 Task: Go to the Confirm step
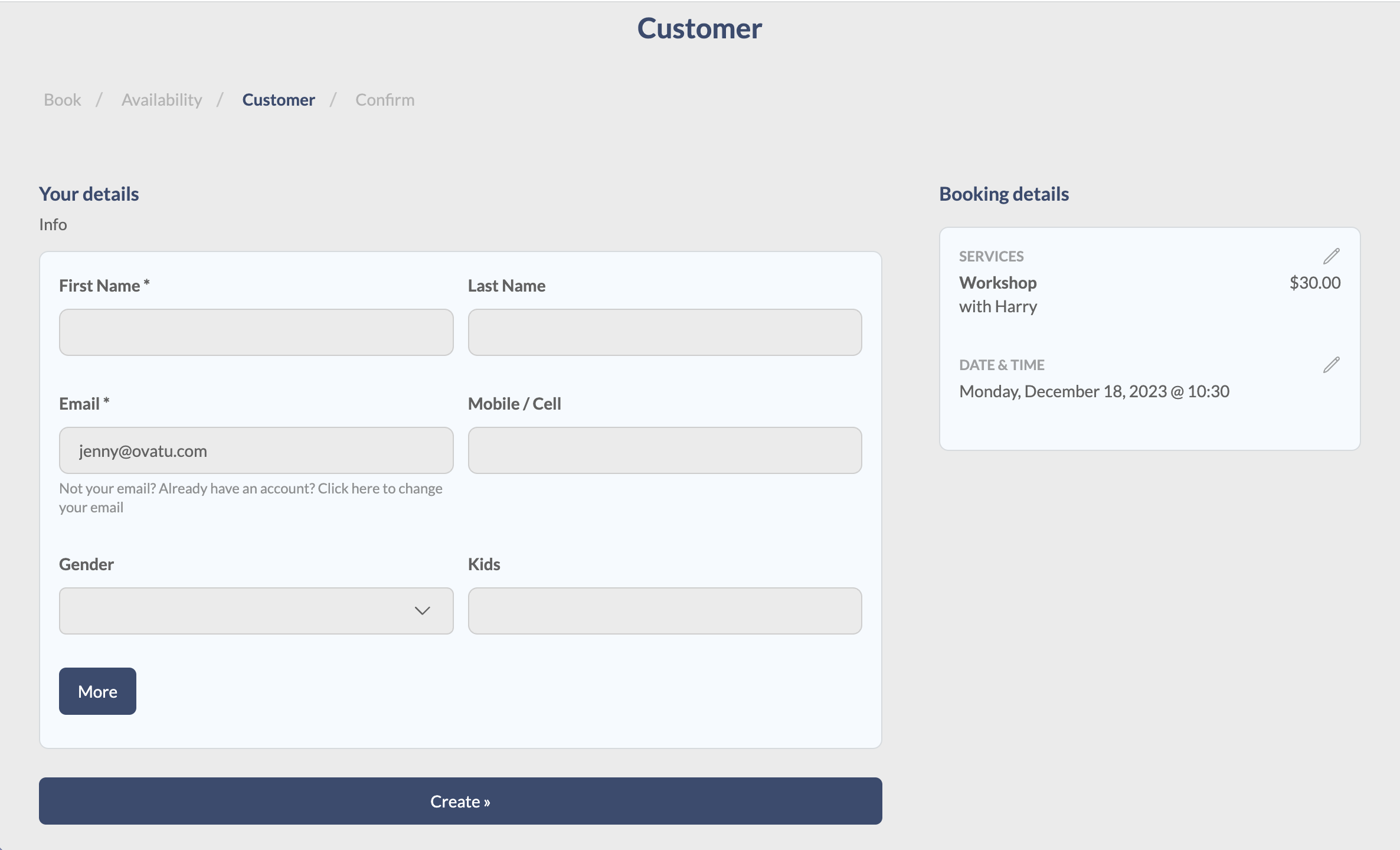(x=384, y=99)
